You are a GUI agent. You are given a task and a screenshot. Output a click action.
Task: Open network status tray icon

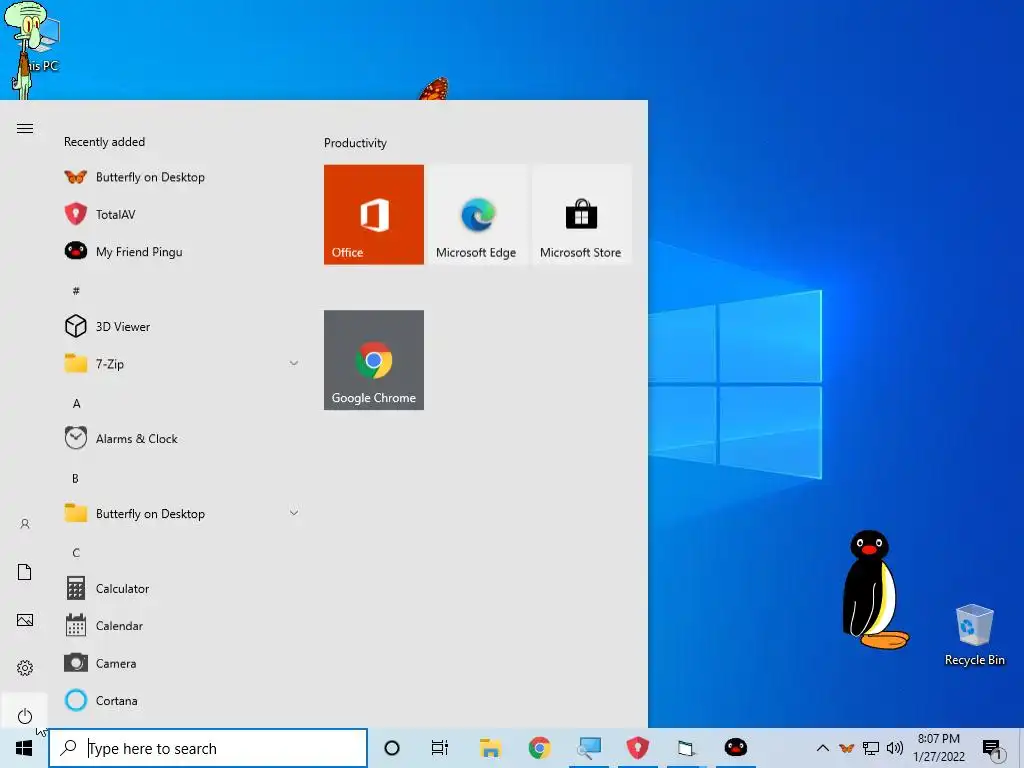[x=871, y=748]
